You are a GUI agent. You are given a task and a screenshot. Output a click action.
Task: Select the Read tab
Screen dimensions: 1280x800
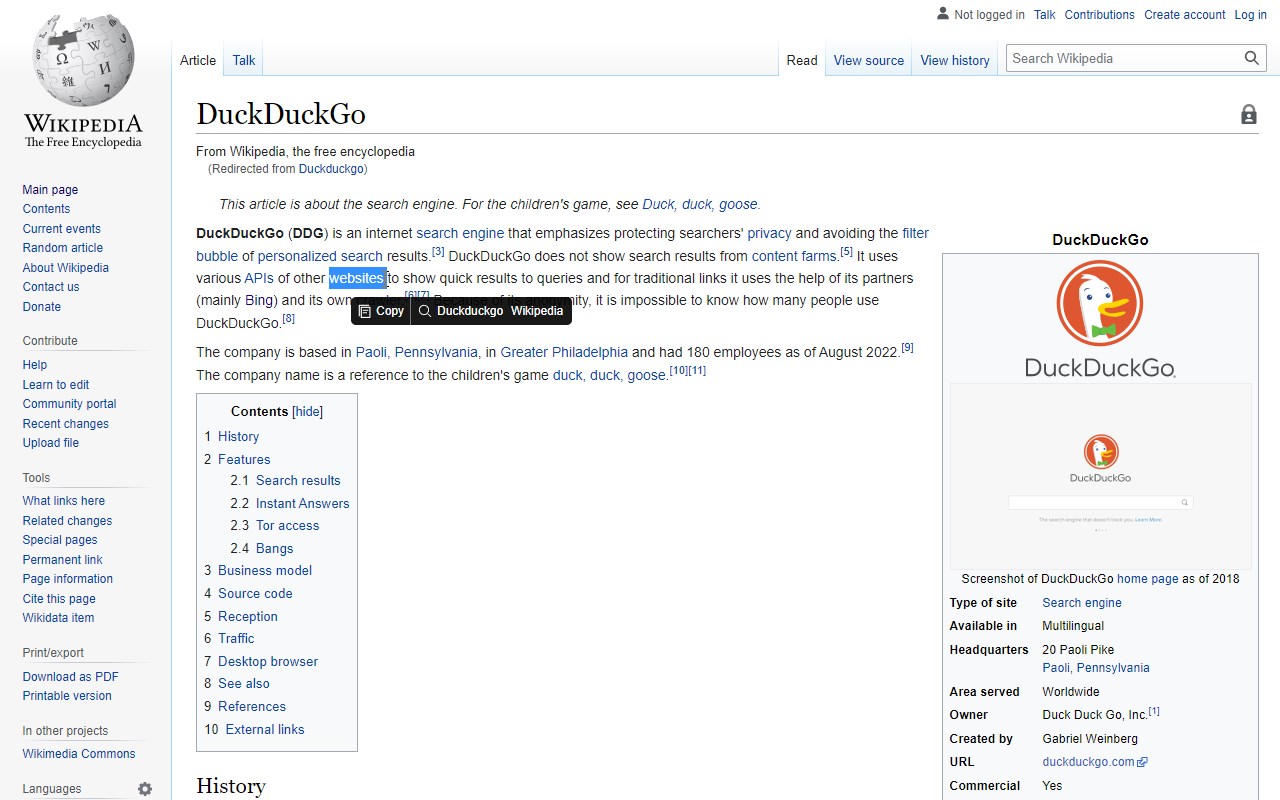coord(802,60)
